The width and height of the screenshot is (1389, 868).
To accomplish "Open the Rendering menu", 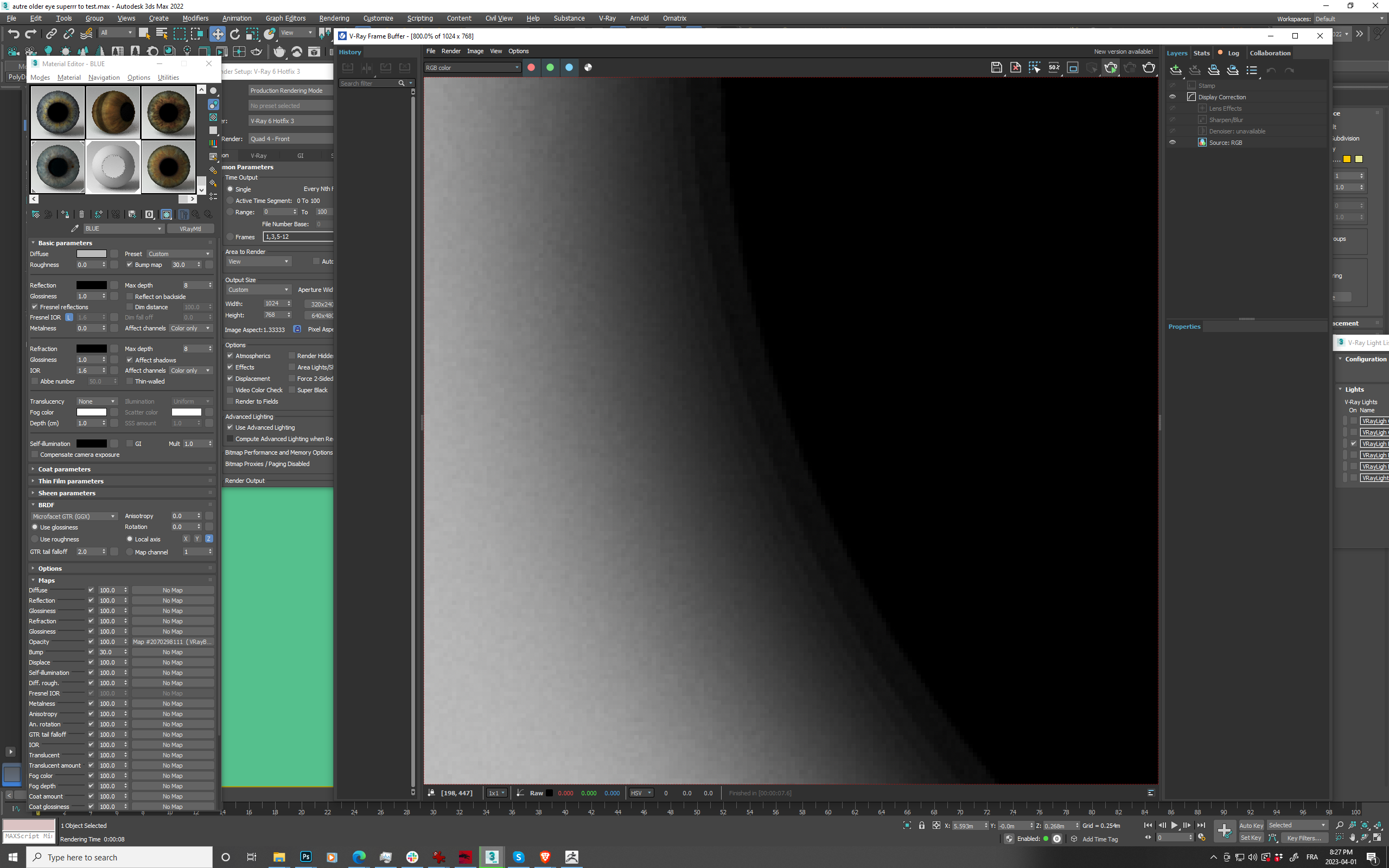I will click(x=334, y=18).
